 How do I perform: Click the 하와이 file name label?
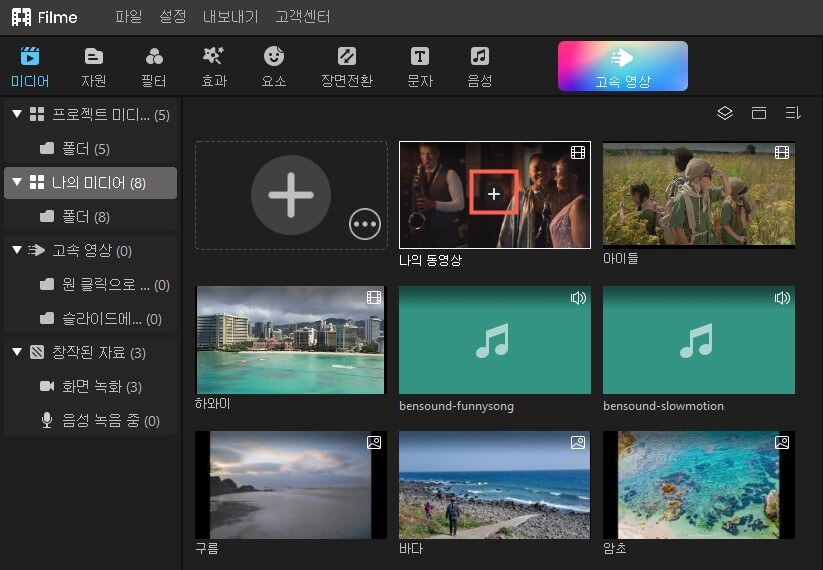coord(213,404)
